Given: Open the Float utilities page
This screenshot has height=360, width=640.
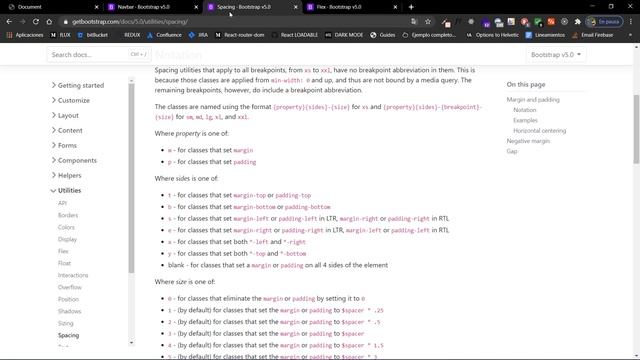Looking at the screenshot, I should [x=64, y=263].
